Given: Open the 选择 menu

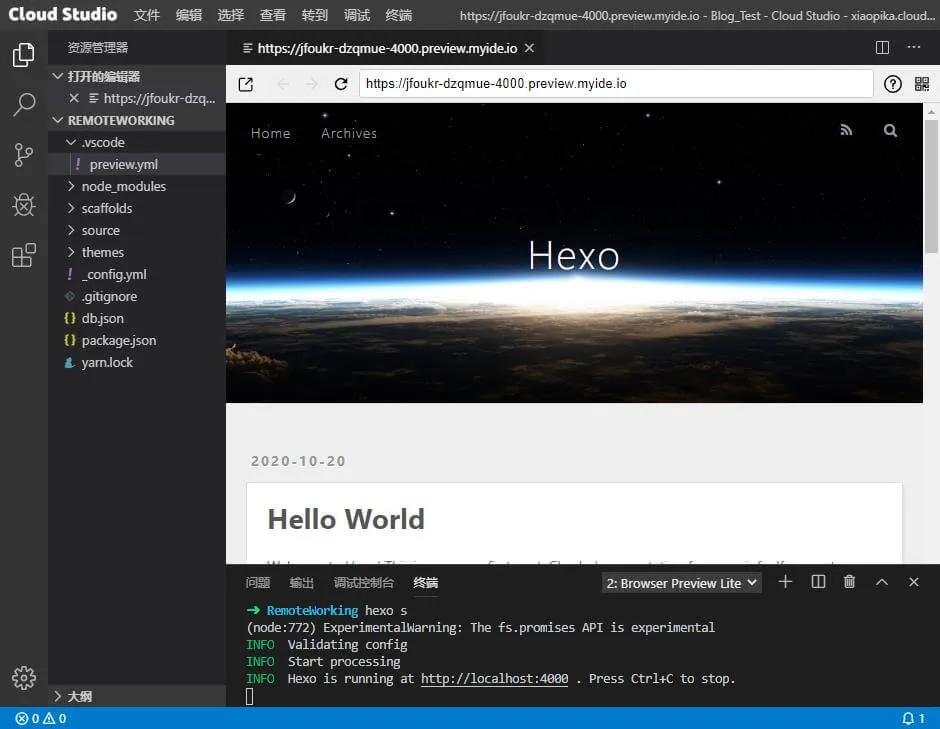Looking at the screenshot, I should (230, 15).
